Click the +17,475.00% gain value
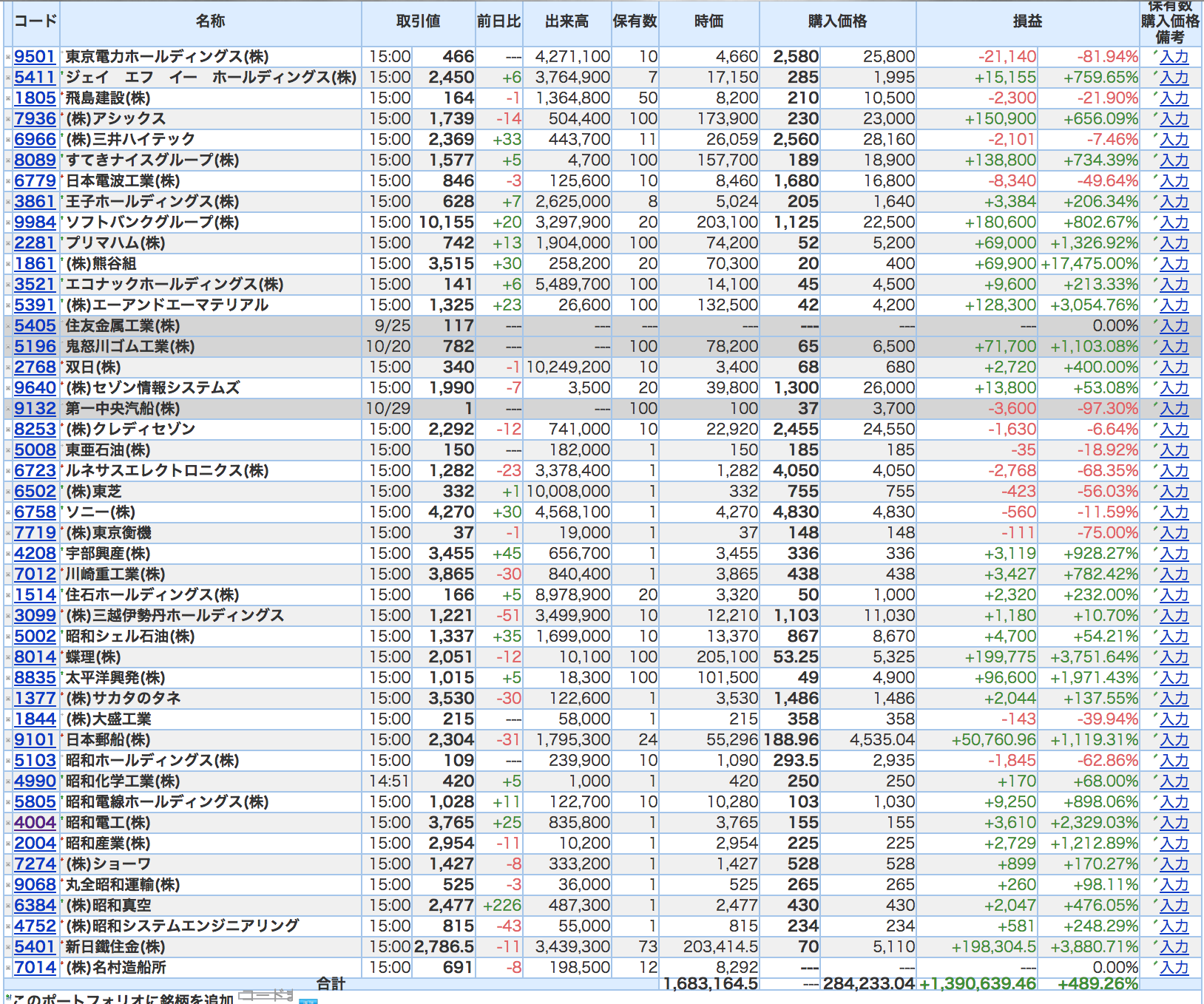 pos(1089,264)
